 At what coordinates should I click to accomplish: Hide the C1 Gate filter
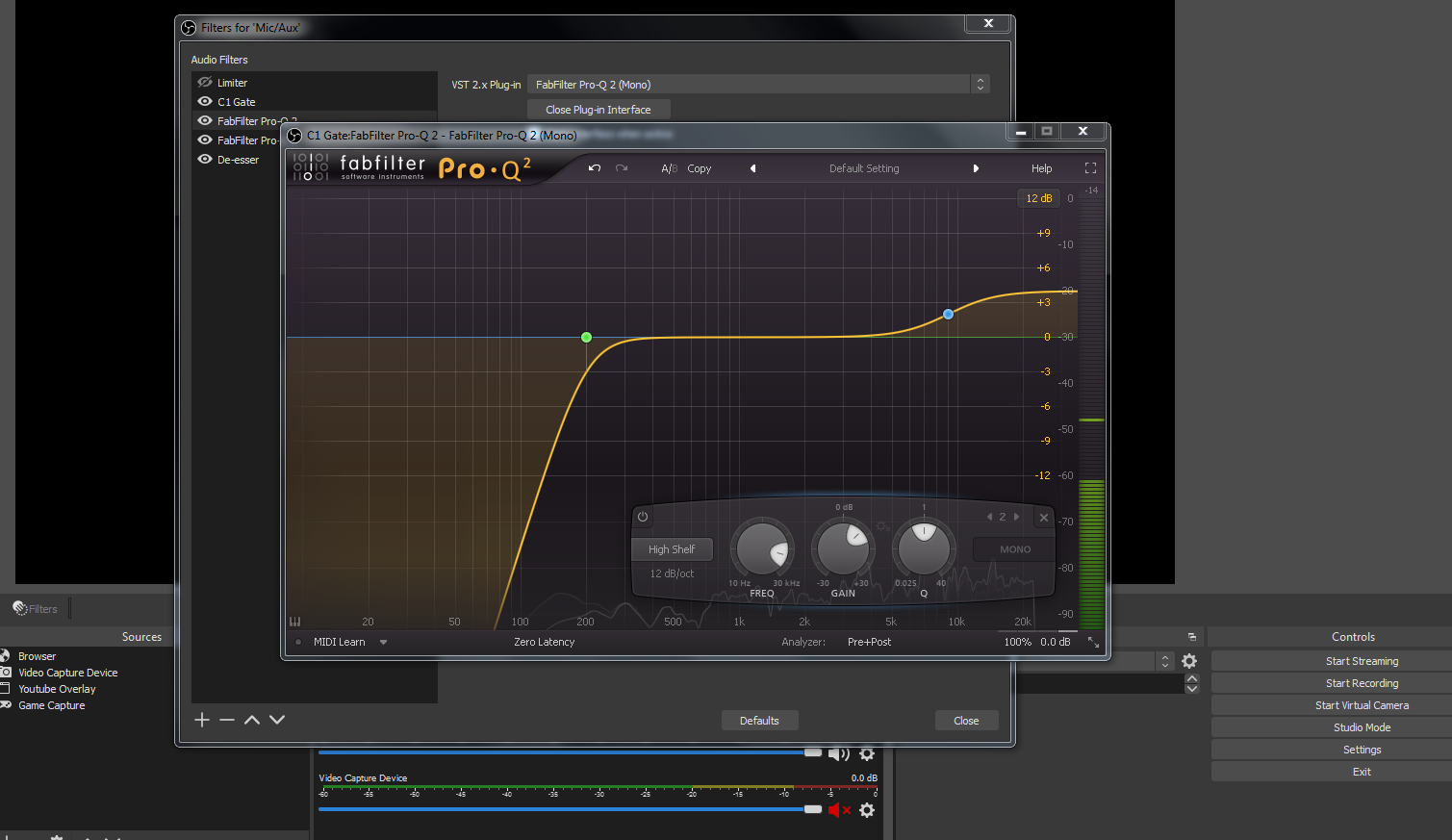(x=205, y=102)
